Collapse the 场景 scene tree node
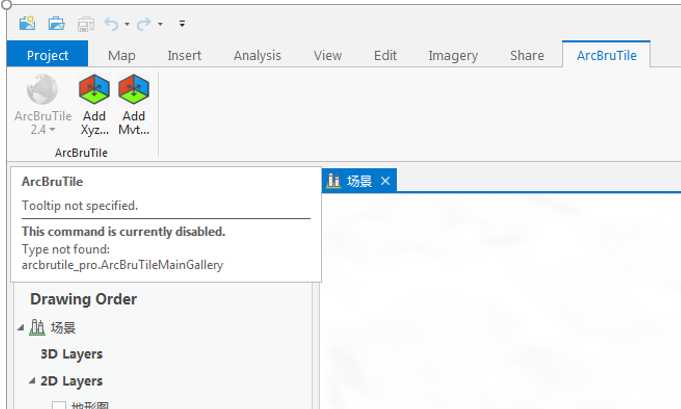This screenshot has height=409, width=681. pos(20,328)
